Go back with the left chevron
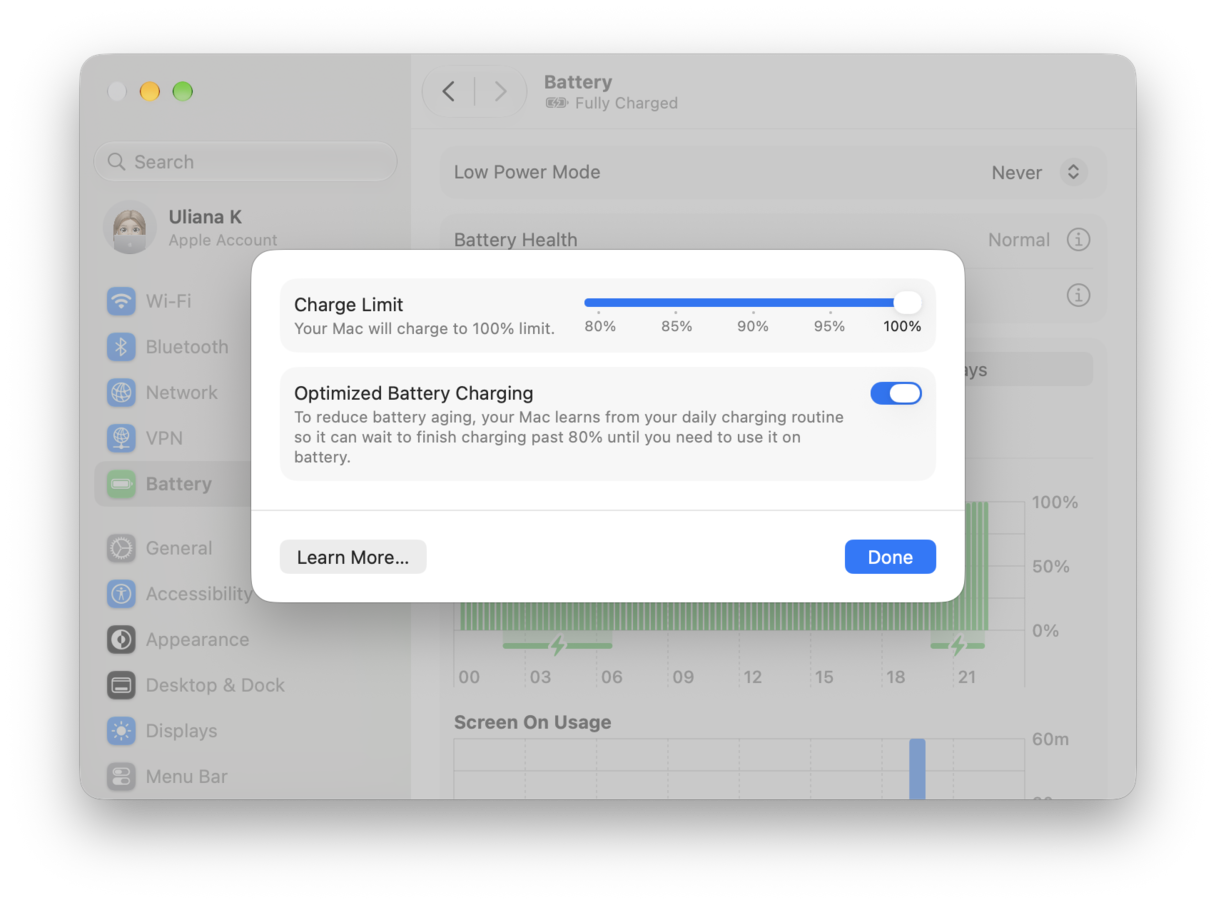Screen dimensions: 1216x905 pos(449,92)
